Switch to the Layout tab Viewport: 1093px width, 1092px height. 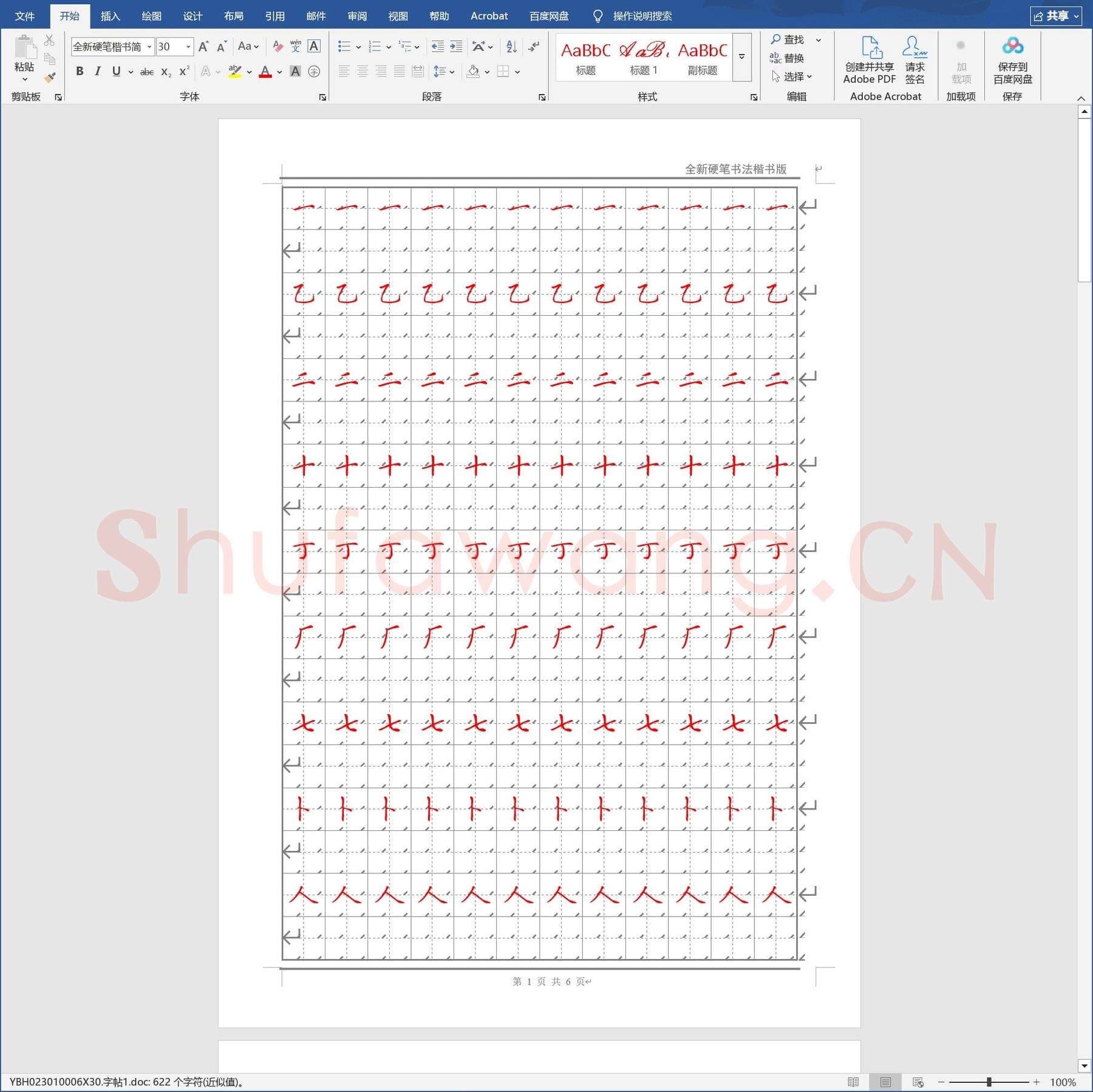233,16
